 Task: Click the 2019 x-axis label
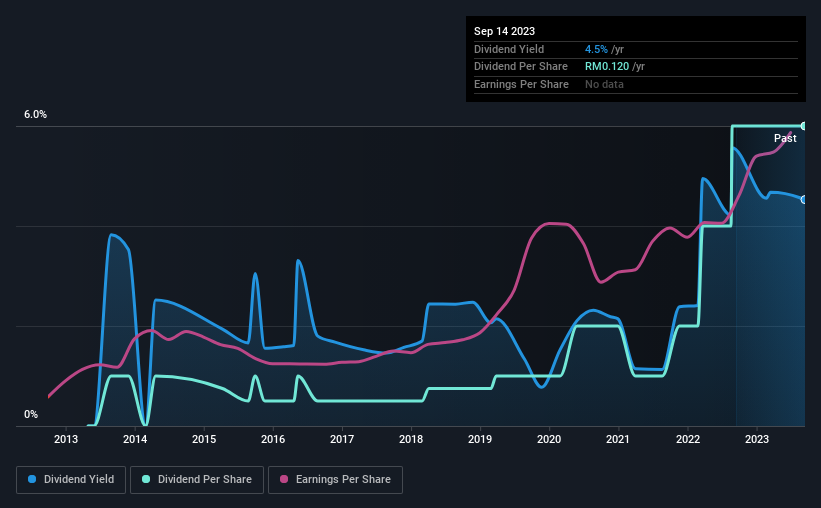480,439
